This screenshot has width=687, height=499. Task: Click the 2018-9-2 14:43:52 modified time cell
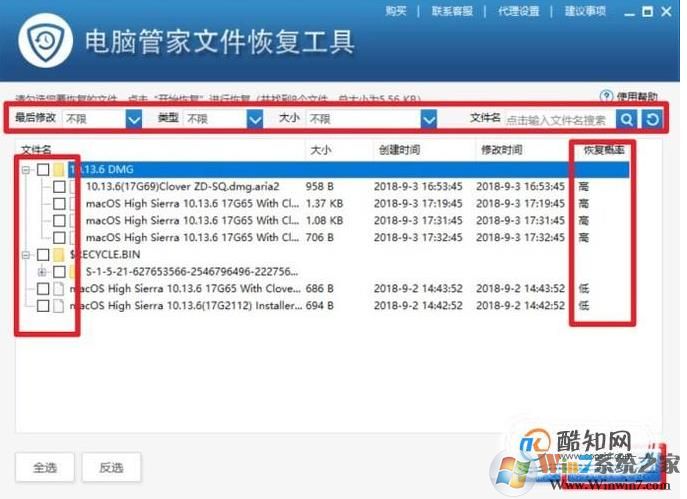(521, 289)
